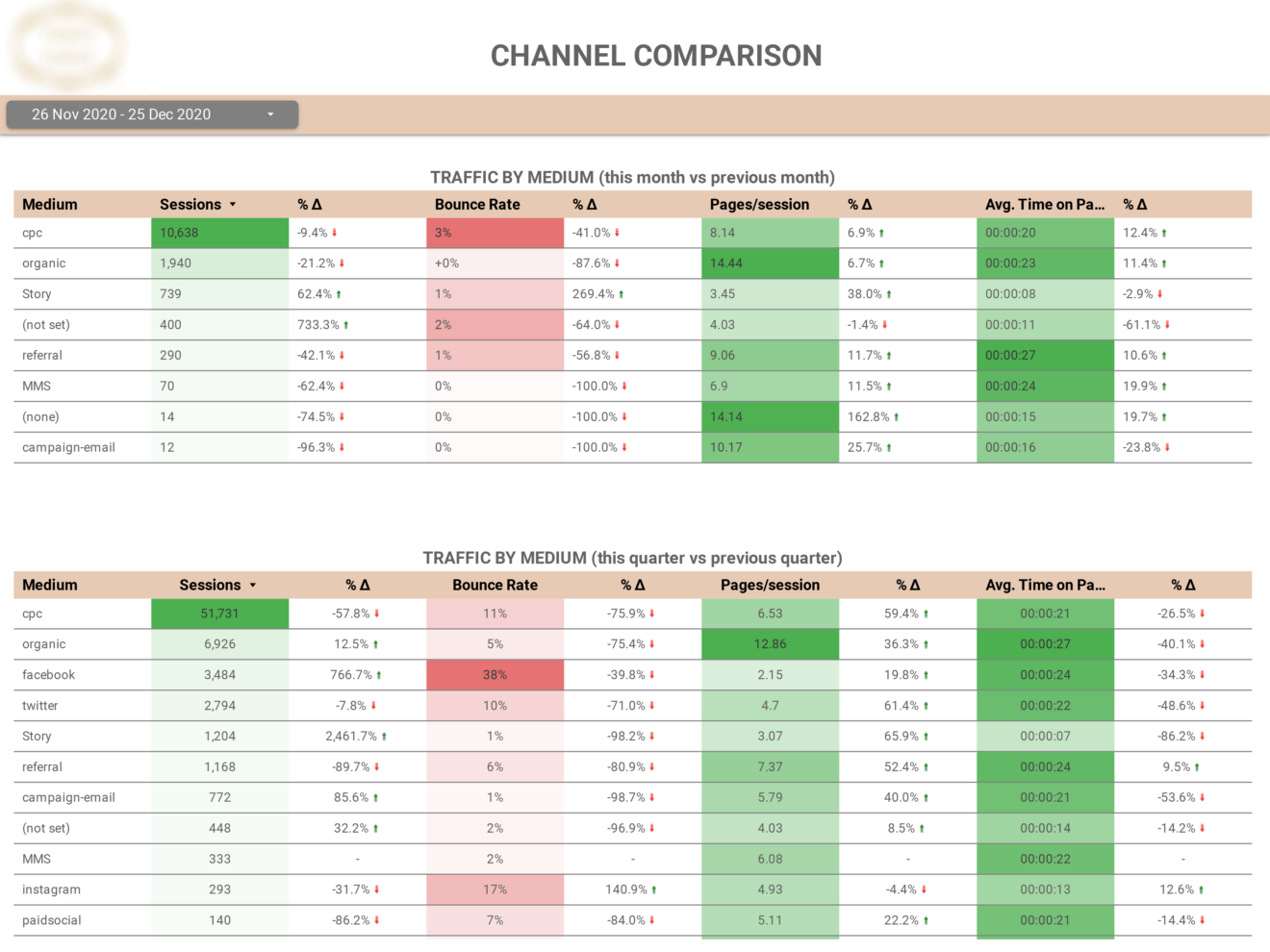Click Avg. Time on Pa... header in monthly table
1270x952 pixels.
click(x=1045, y=204)
